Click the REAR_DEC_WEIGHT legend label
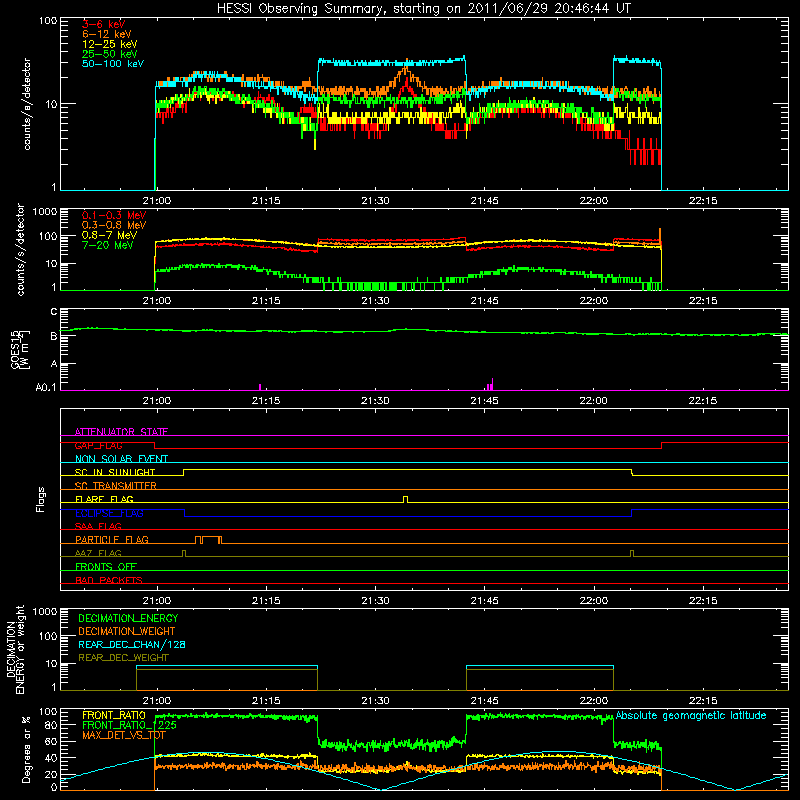Viewport: 800px width, 800px height. click(123, 658)
